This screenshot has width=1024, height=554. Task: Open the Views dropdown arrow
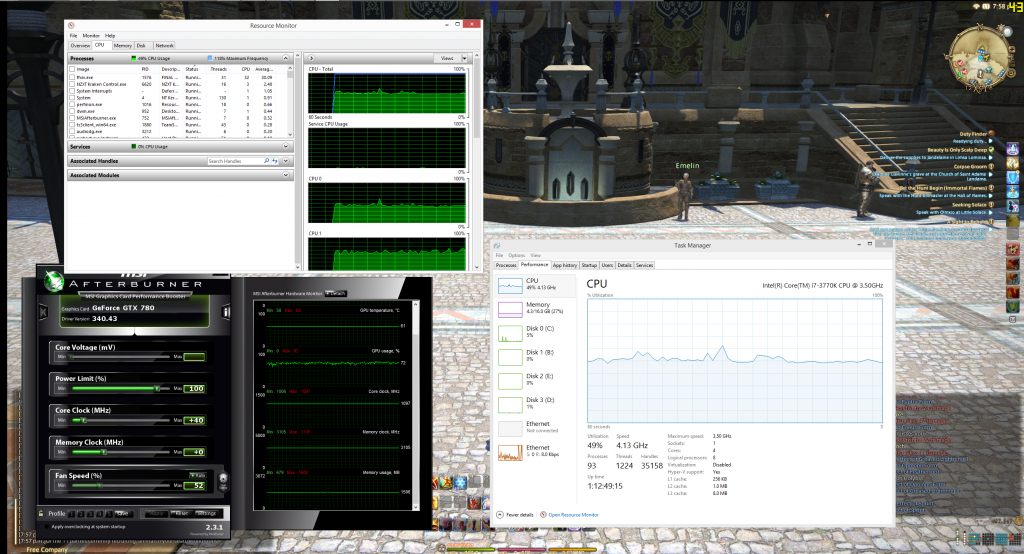point(464,58)
